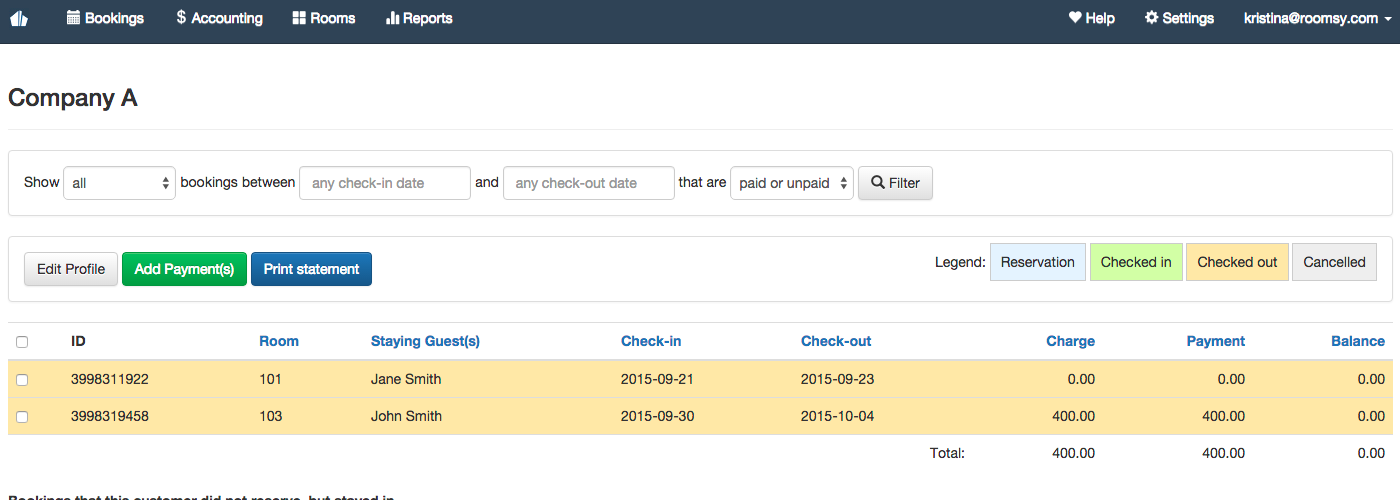Expand the kristina@roomsy.com account dropdown
The height and width of the screenshot is (500, 1400).
[x=1317, y=18]
